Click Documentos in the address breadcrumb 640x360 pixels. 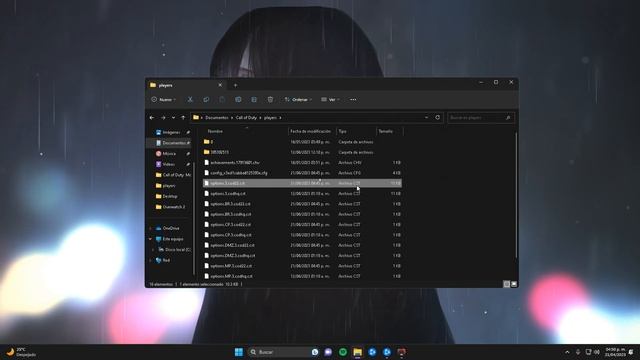point(217,118)
